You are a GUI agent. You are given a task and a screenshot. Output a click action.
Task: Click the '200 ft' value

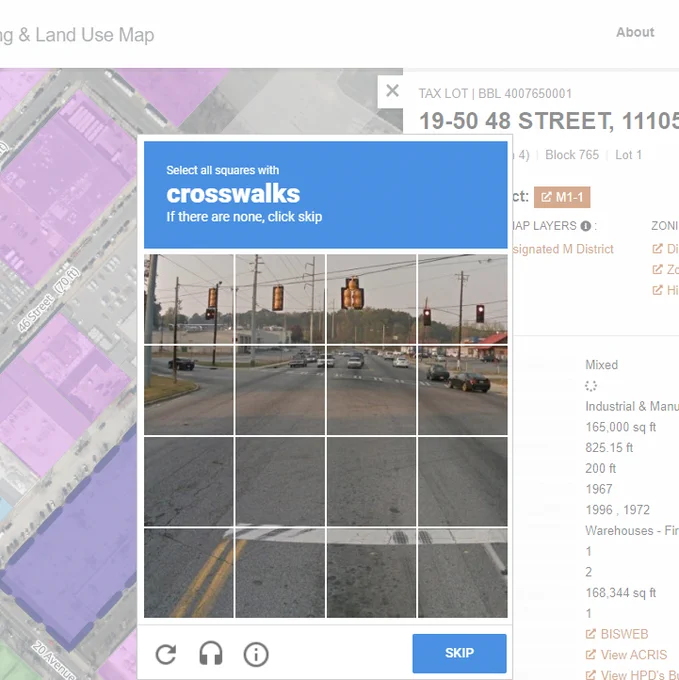click(x=601, y=468)
